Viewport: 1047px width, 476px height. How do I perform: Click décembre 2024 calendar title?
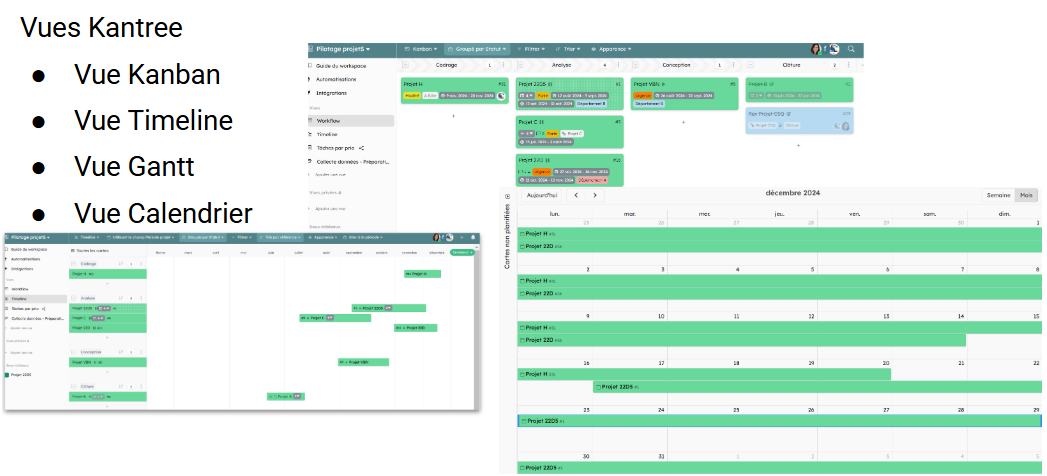(793, 193)
